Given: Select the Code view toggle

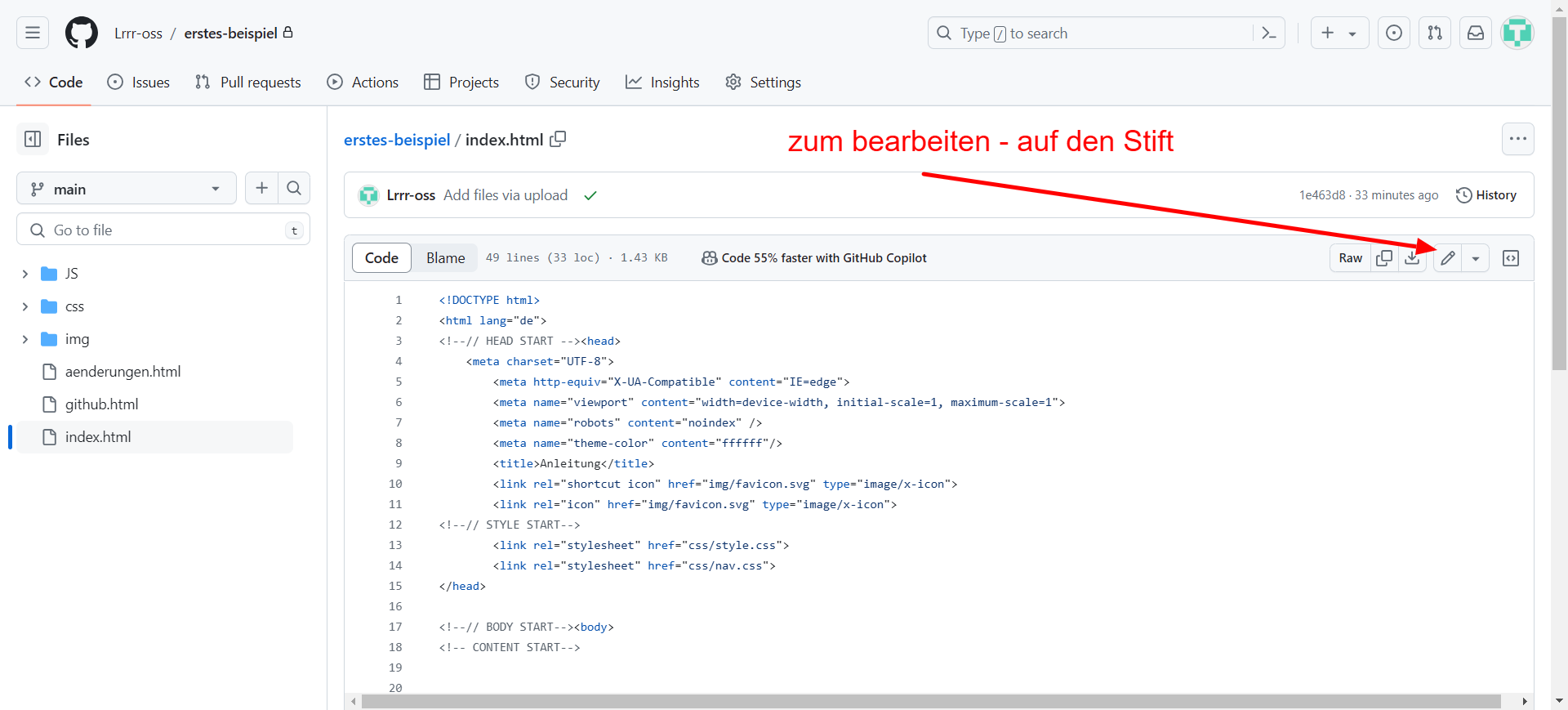Looking at the screenshot, I should 381,258.
